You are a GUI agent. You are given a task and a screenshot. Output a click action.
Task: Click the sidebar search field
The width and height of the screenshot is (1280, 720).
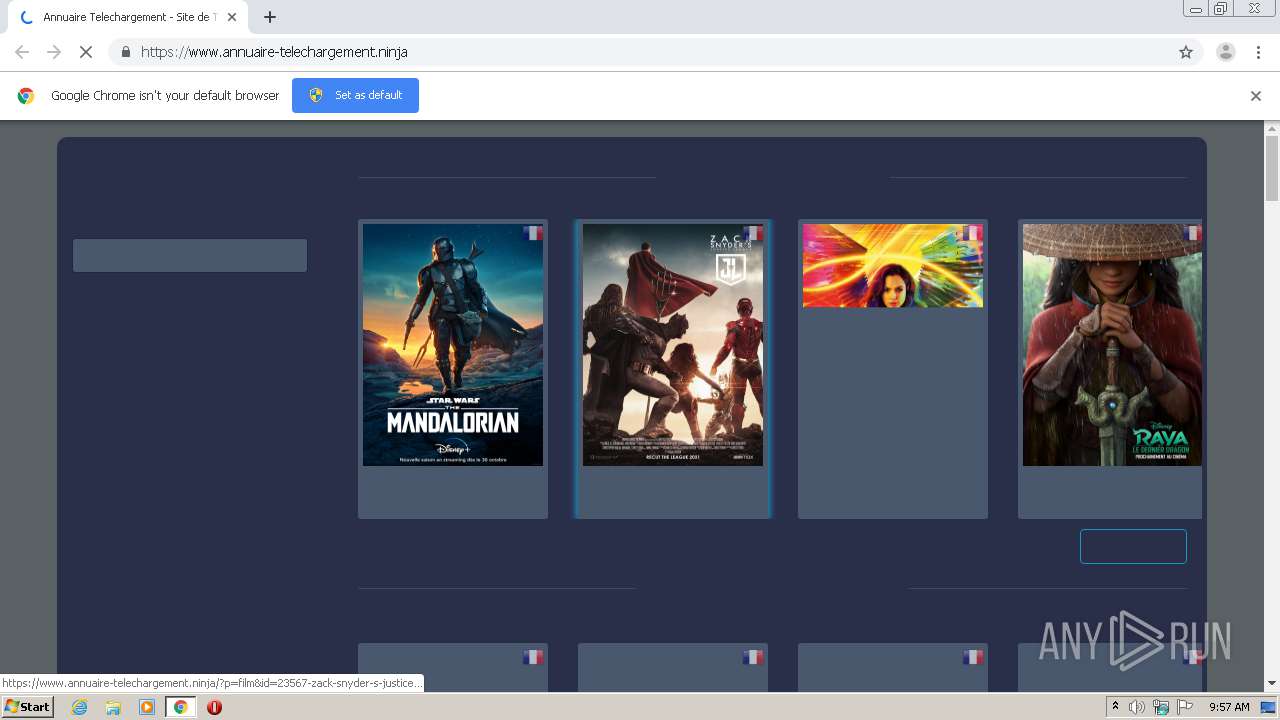click(190, 255)
